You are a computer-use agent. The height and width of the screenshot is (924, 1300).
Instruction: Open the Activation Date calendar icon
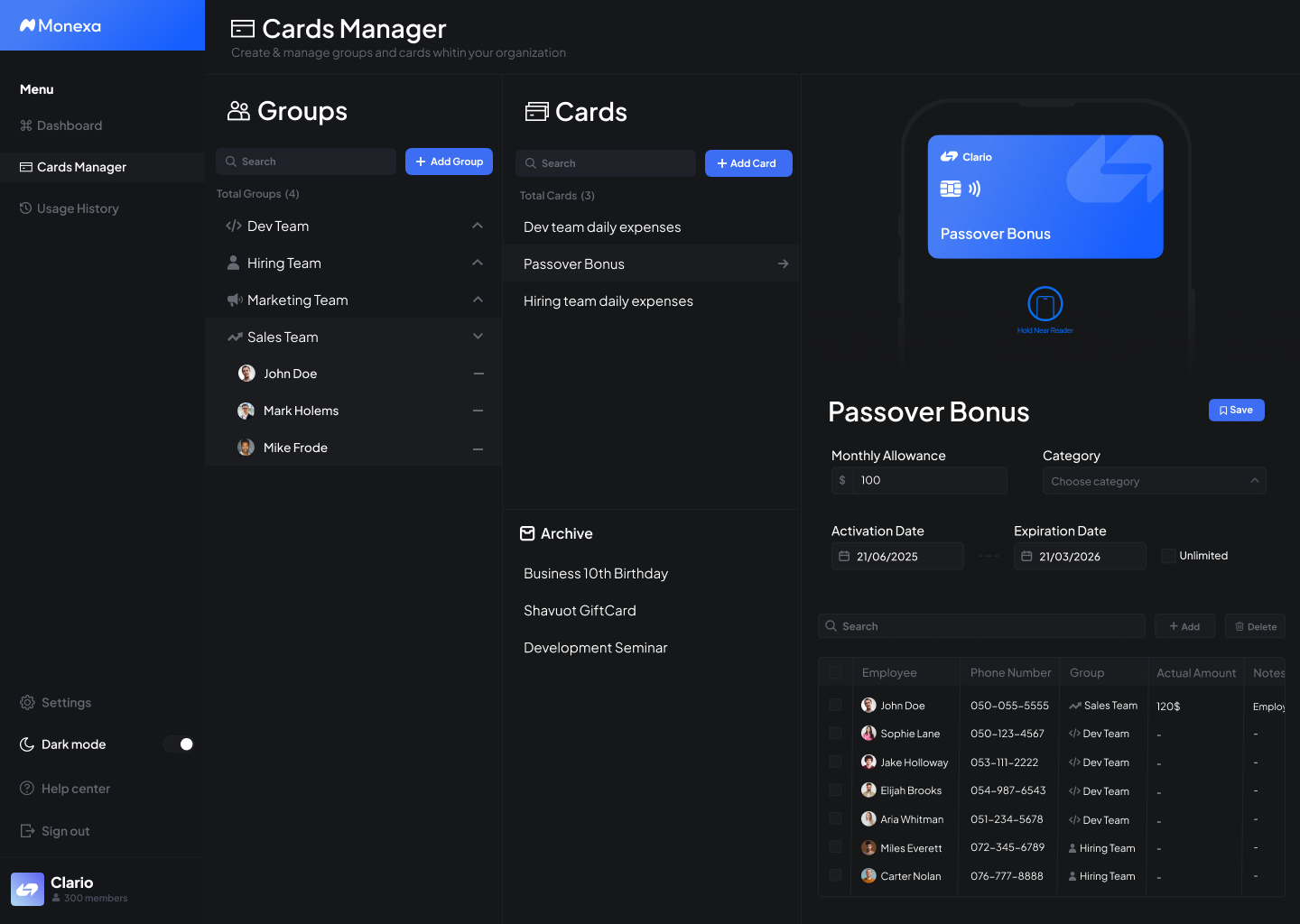(846, 556)
